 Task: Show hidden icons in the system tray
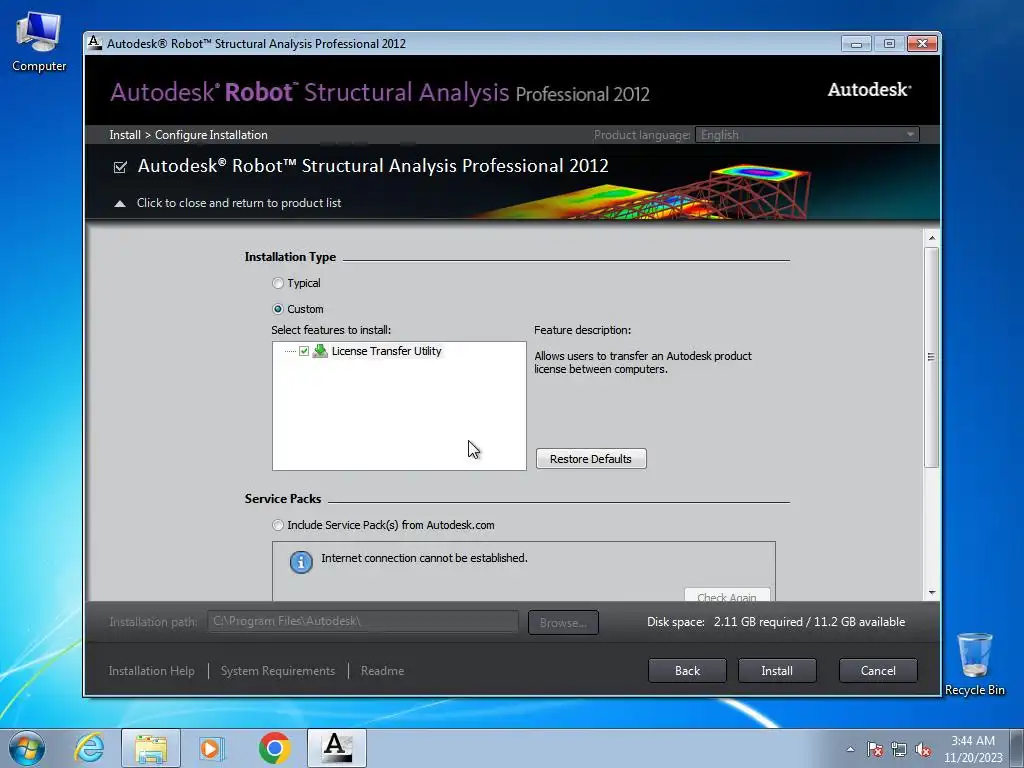pyautogui.click(x=850, y=749)
